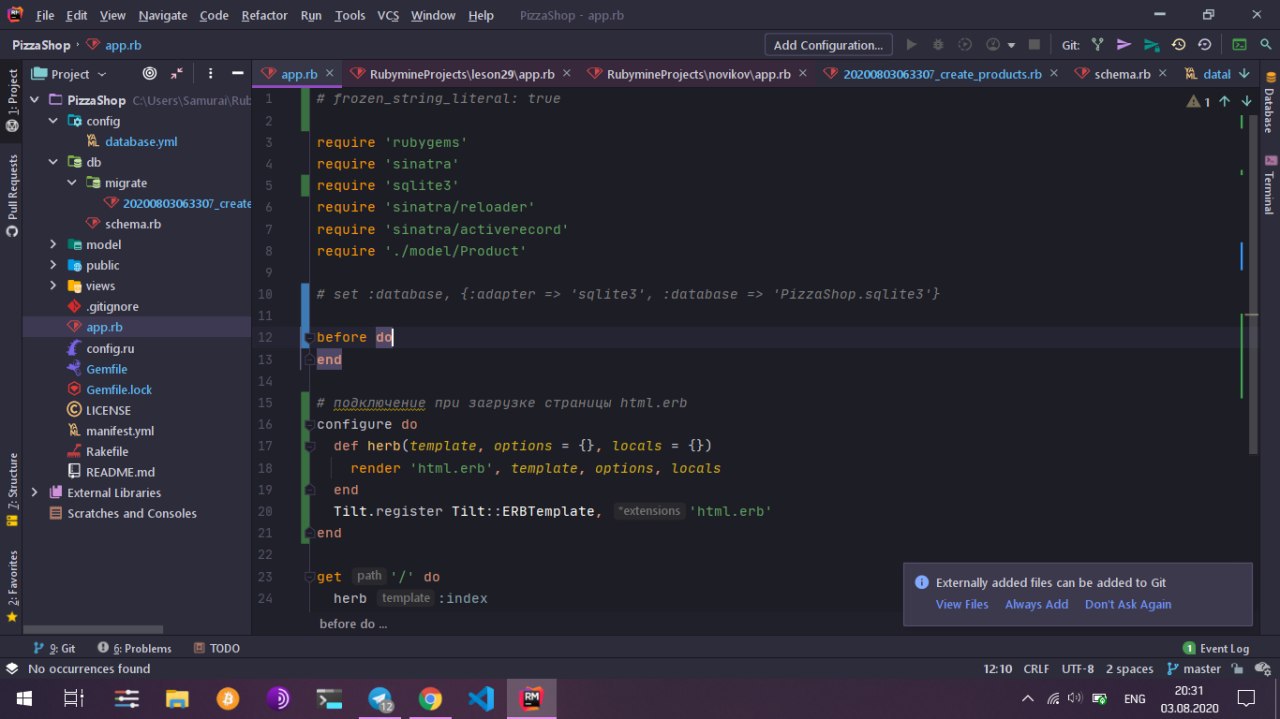Viewport: 1280px width, 719px height.
Task: Toggle the Pull Requests side tab
Action: [12, 195]
